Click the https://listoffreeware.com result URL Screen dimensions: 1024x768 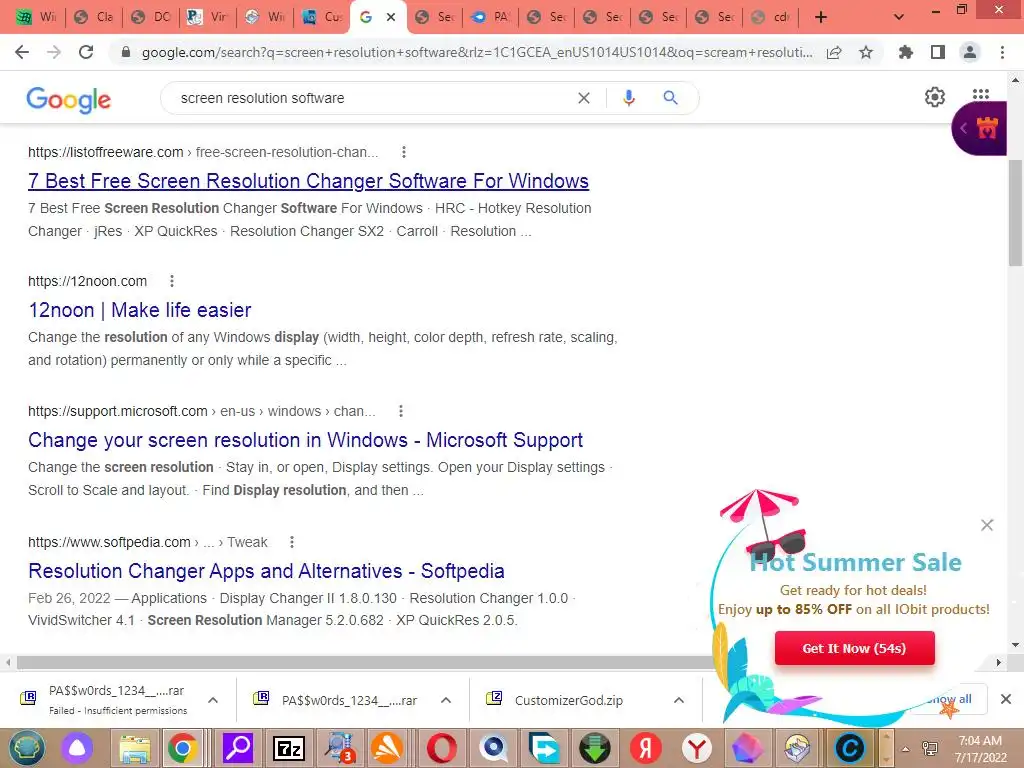point(105,152)
